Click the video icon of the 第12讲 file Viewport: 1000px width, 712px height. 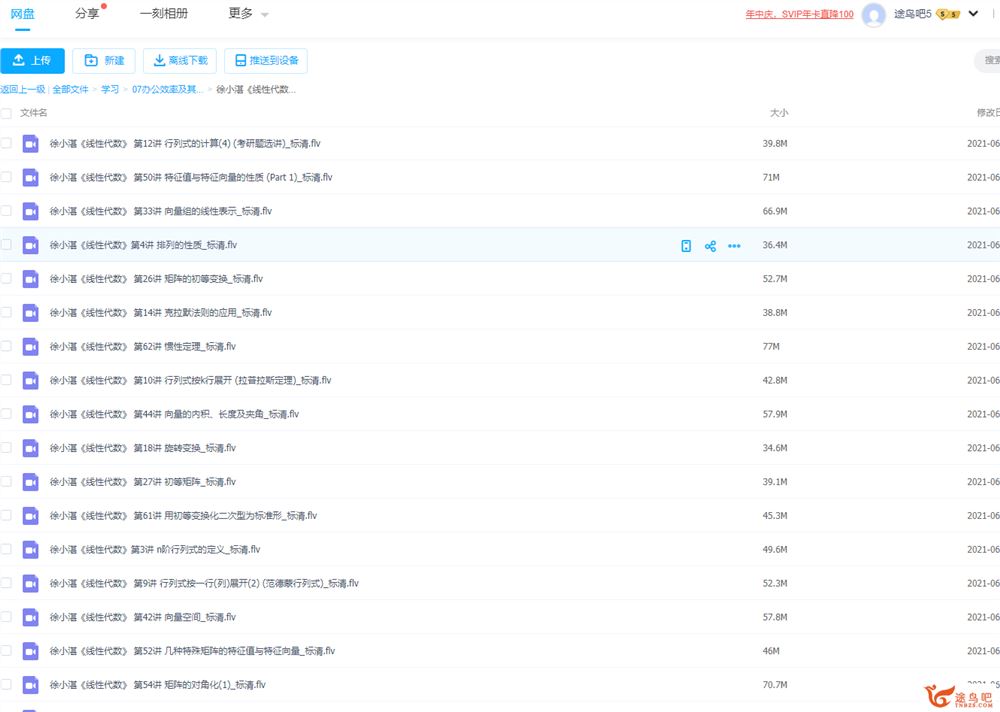(x=31, y=144)
